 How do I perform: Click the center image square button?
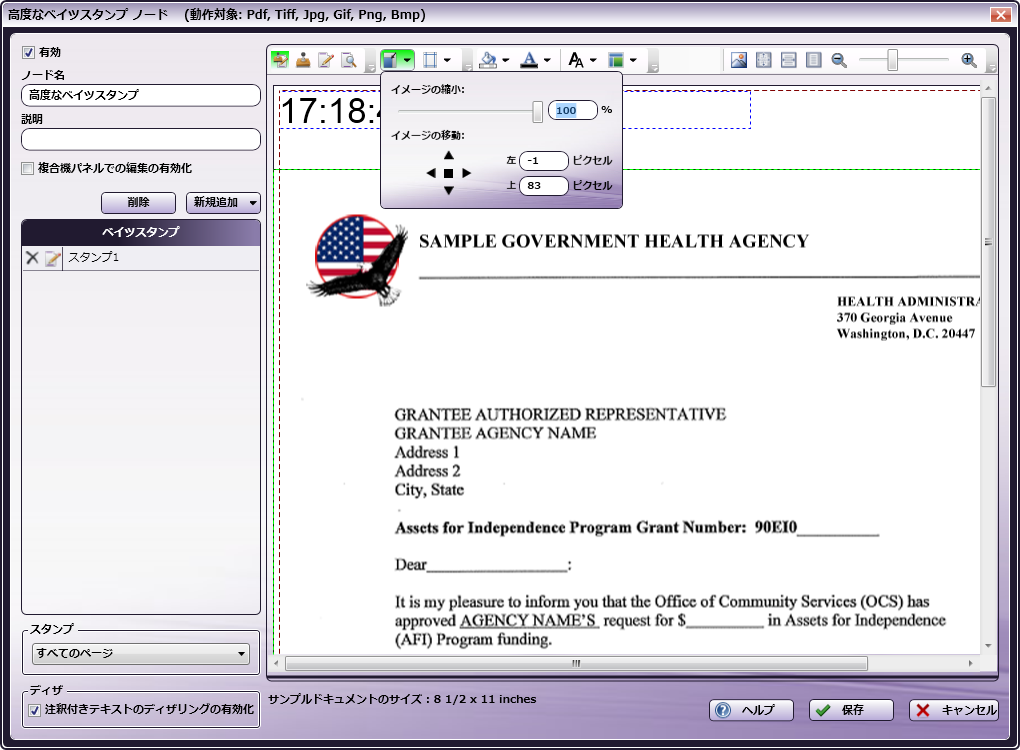(x=449, y=173)
